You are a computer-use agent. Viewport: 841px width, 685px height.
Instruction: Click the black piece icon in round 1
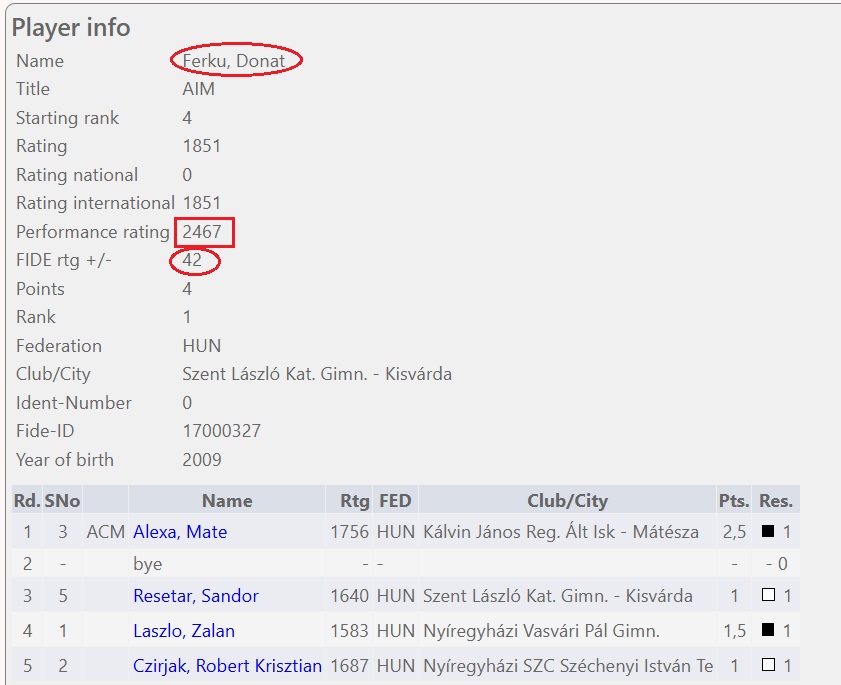768,532
